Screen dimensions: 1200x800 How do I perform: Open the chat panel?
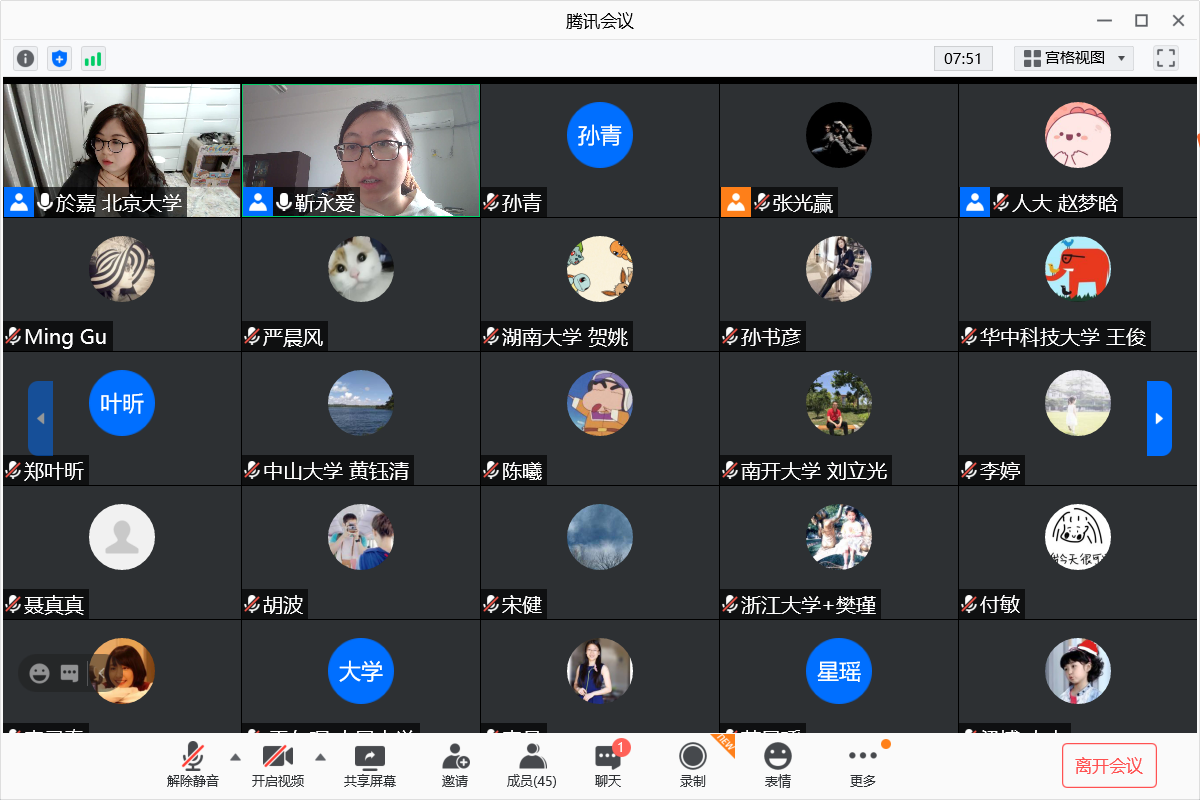pyautogui.click(x=608, y=765)
